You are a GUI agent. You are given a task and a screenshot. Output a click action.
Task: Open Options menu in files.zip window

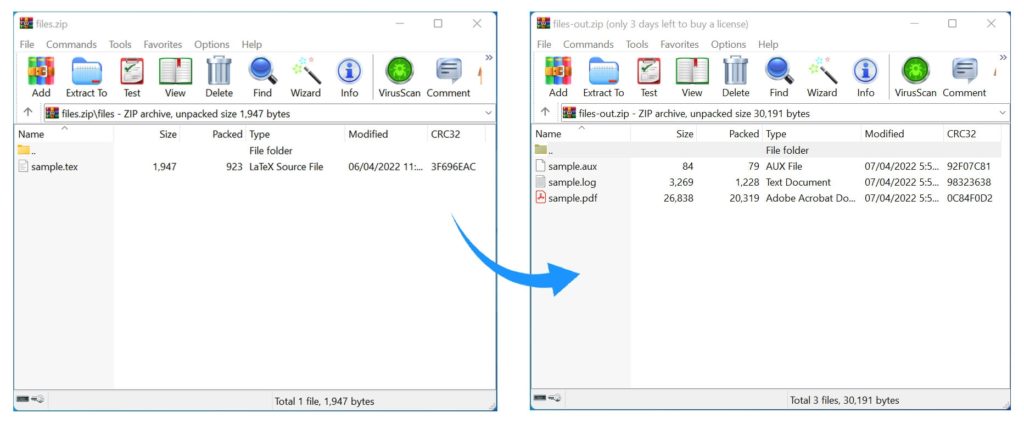click(212, 44)
